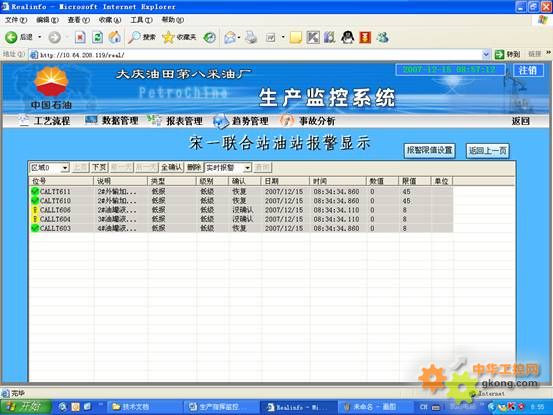This screenshot has height=415, width=553.
Task: Click the green Refresh page icon
Action: coord(97,37)
